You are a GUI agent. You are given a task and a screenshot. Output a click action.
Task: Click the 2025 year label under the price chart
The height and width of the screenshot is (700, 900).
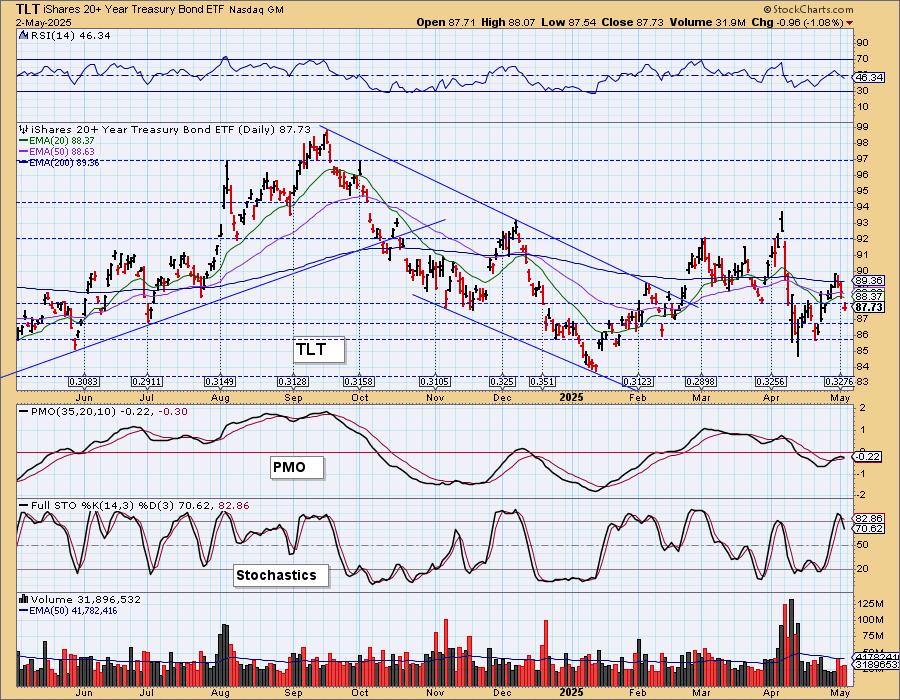(x=571, y=398)
